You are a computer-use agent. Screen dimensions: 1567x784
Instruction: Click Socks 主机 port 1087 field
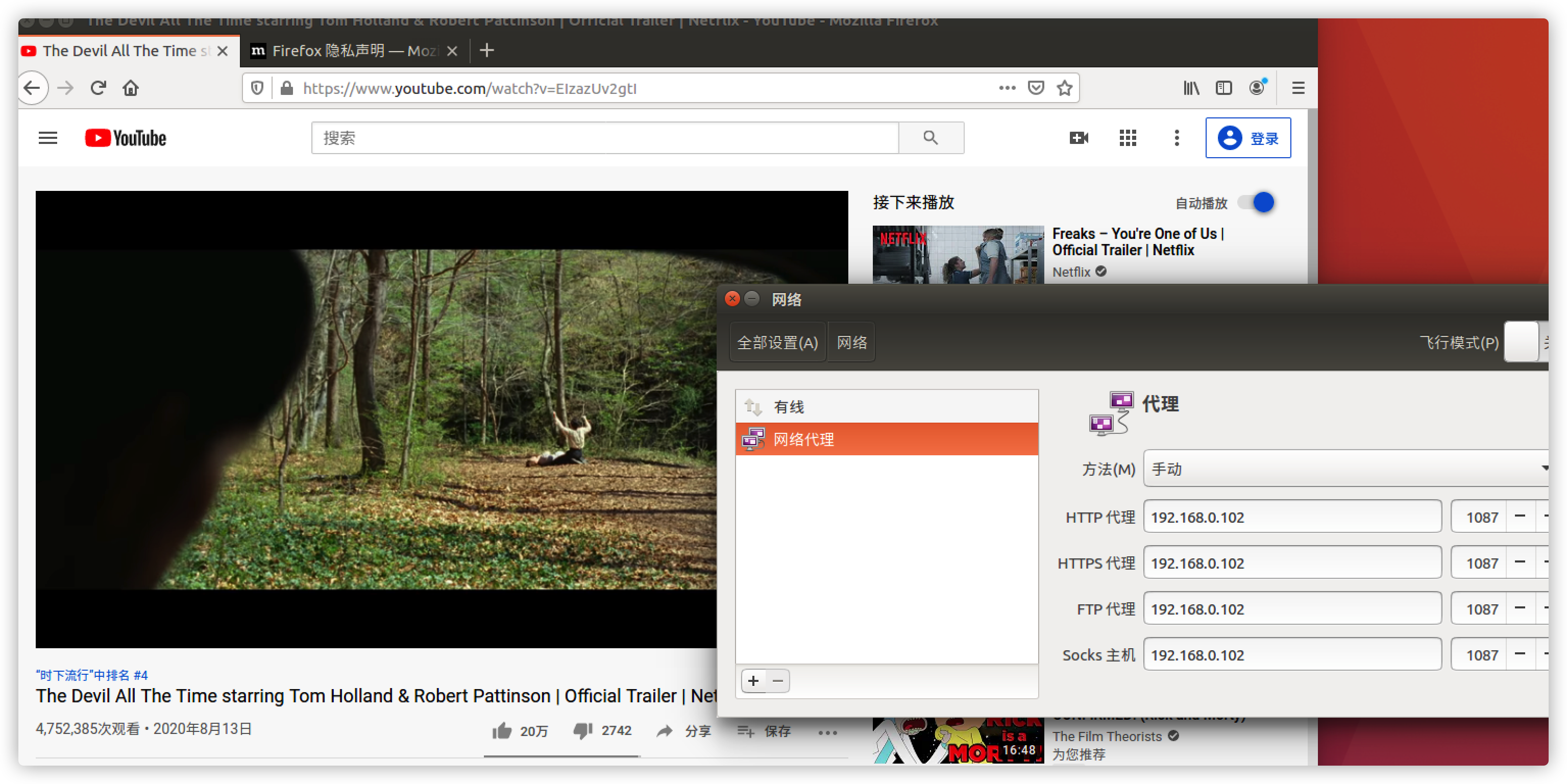click(x=1479, y=654)
